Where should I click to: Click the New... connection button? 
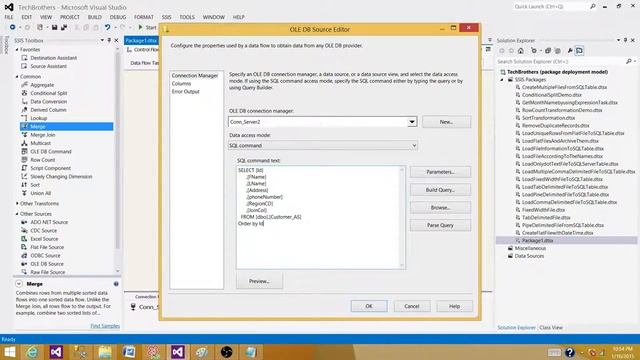pos(446,122)
